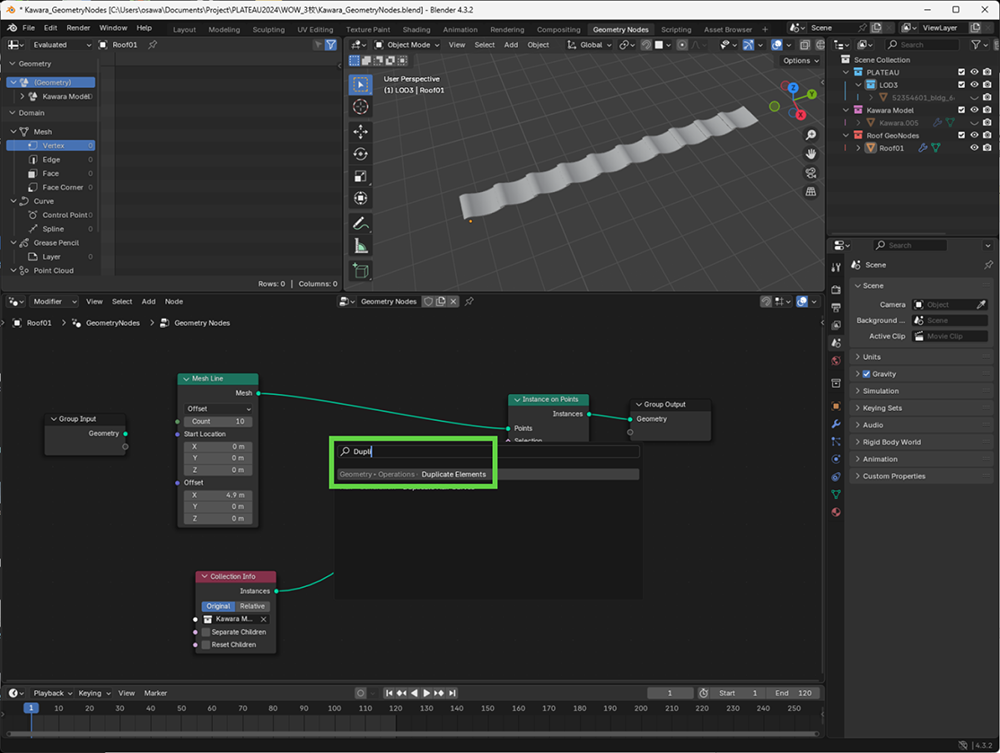Duplicate the Geometry Nodes datablock with copy icon
The width and height of the screenshot is (1000, 753).
(x=441, y=302)
